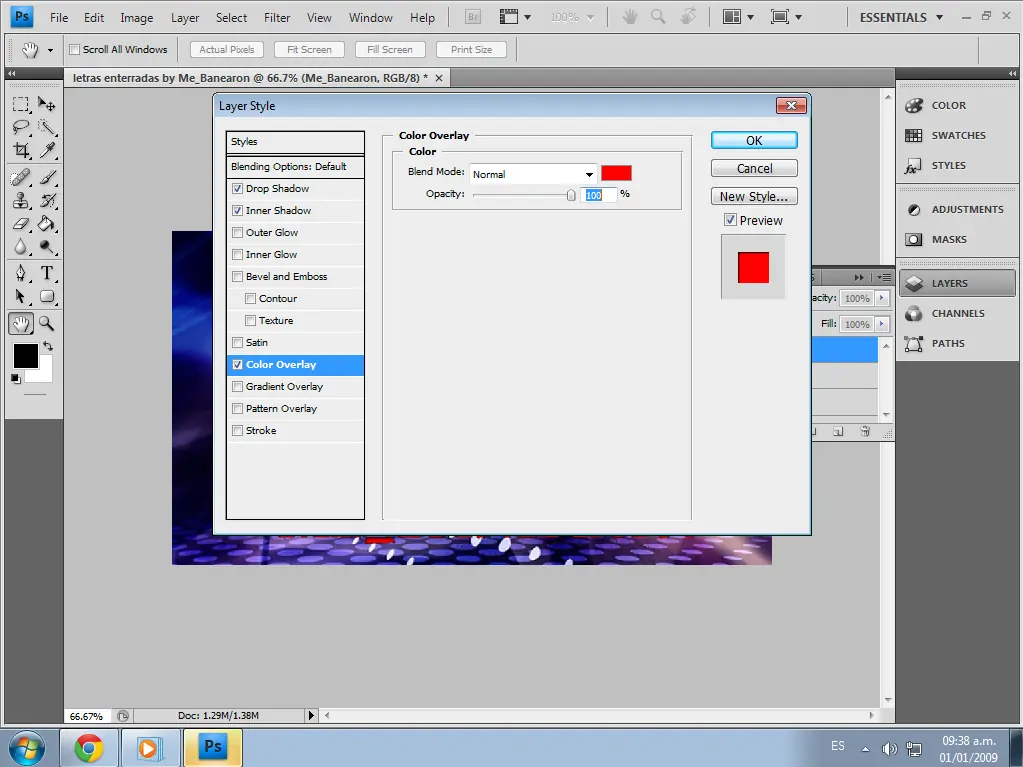Screen dimensions: 1023x767
Task: Select the History Brush tool
Action: (x=46, y=200)
